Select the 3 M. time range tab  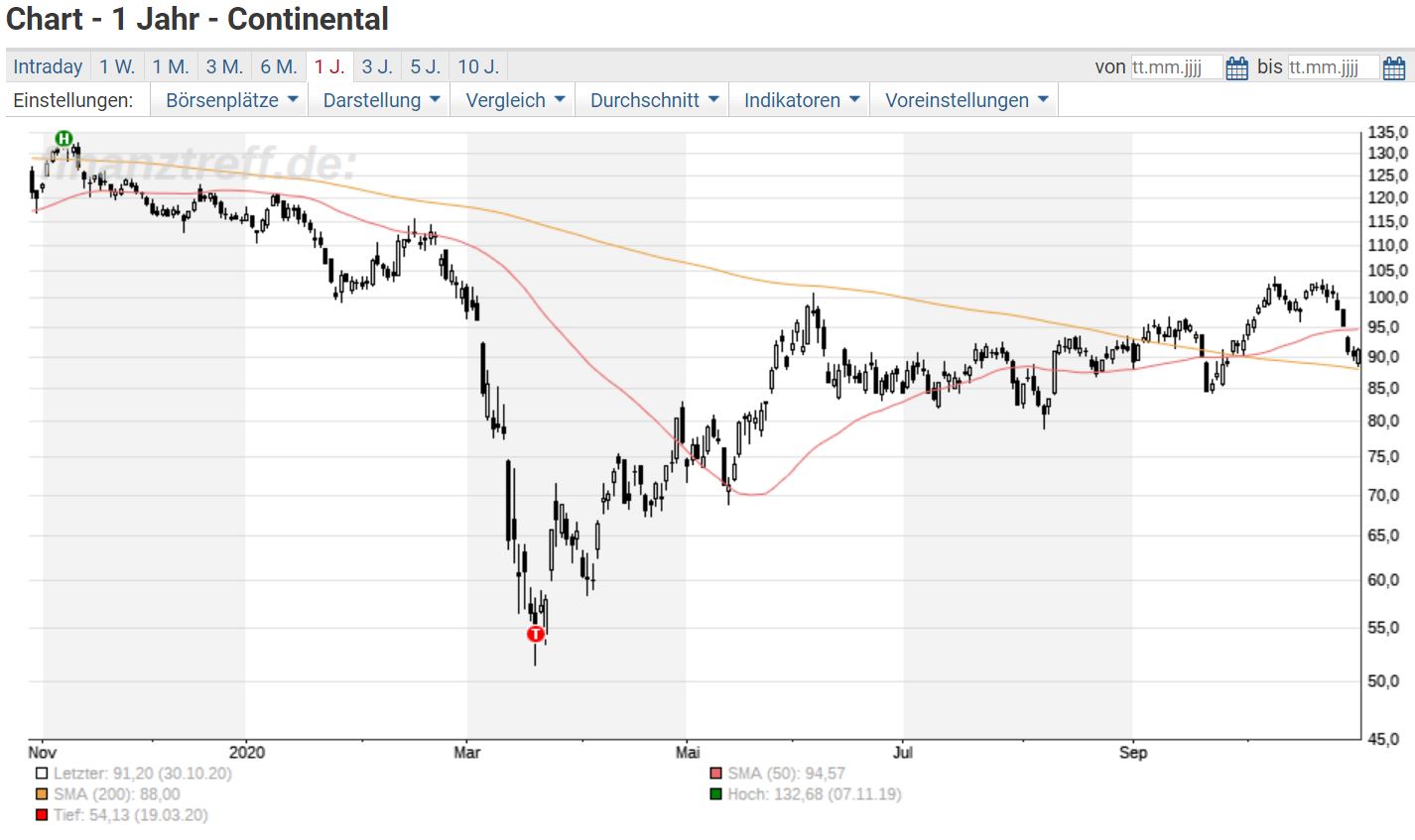tap(224, 66)
